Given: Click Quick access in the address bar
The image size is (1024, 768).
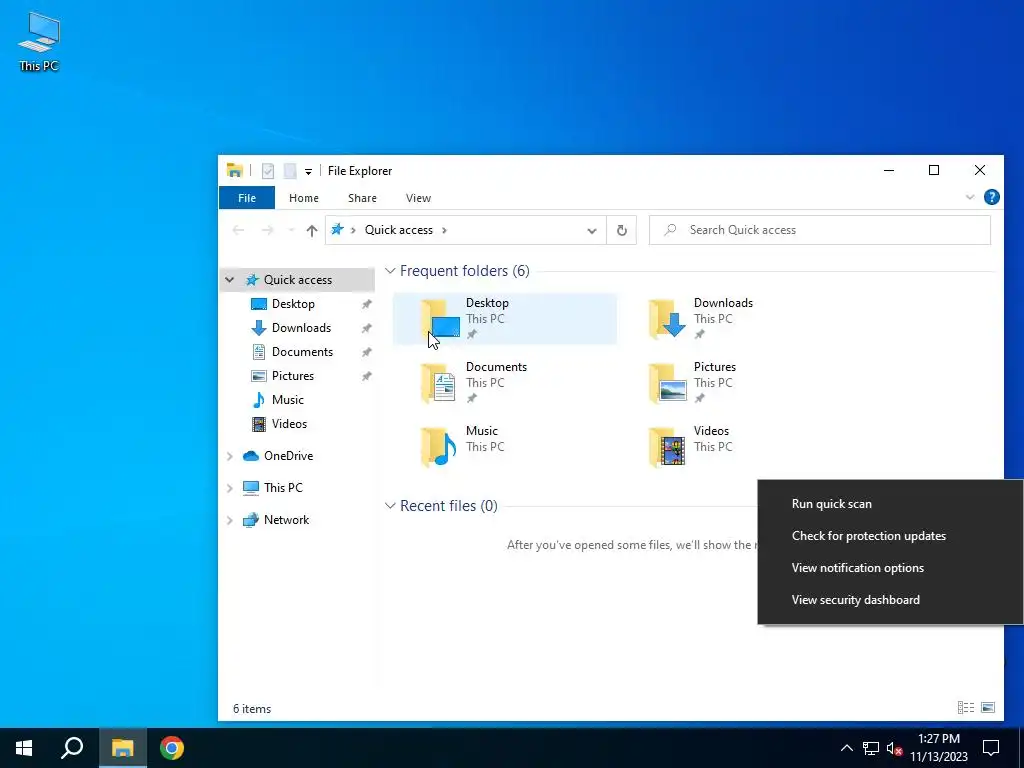Looking at the screenshot, I should (398, 230).
